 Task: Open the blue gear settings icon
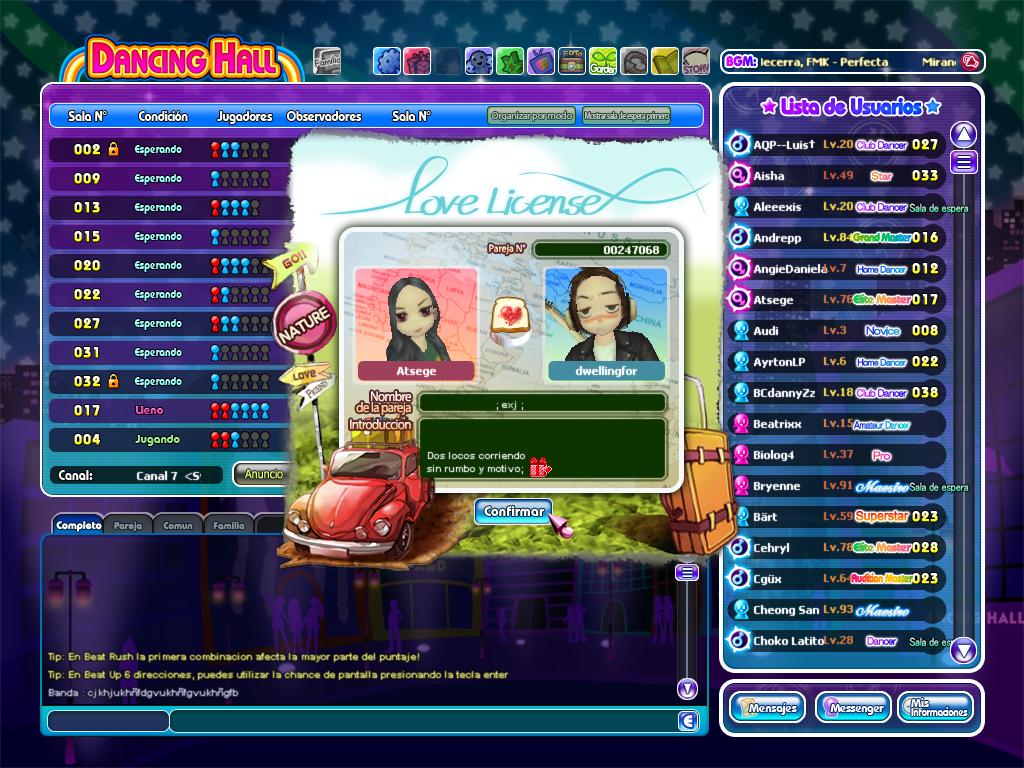[387, 61]
